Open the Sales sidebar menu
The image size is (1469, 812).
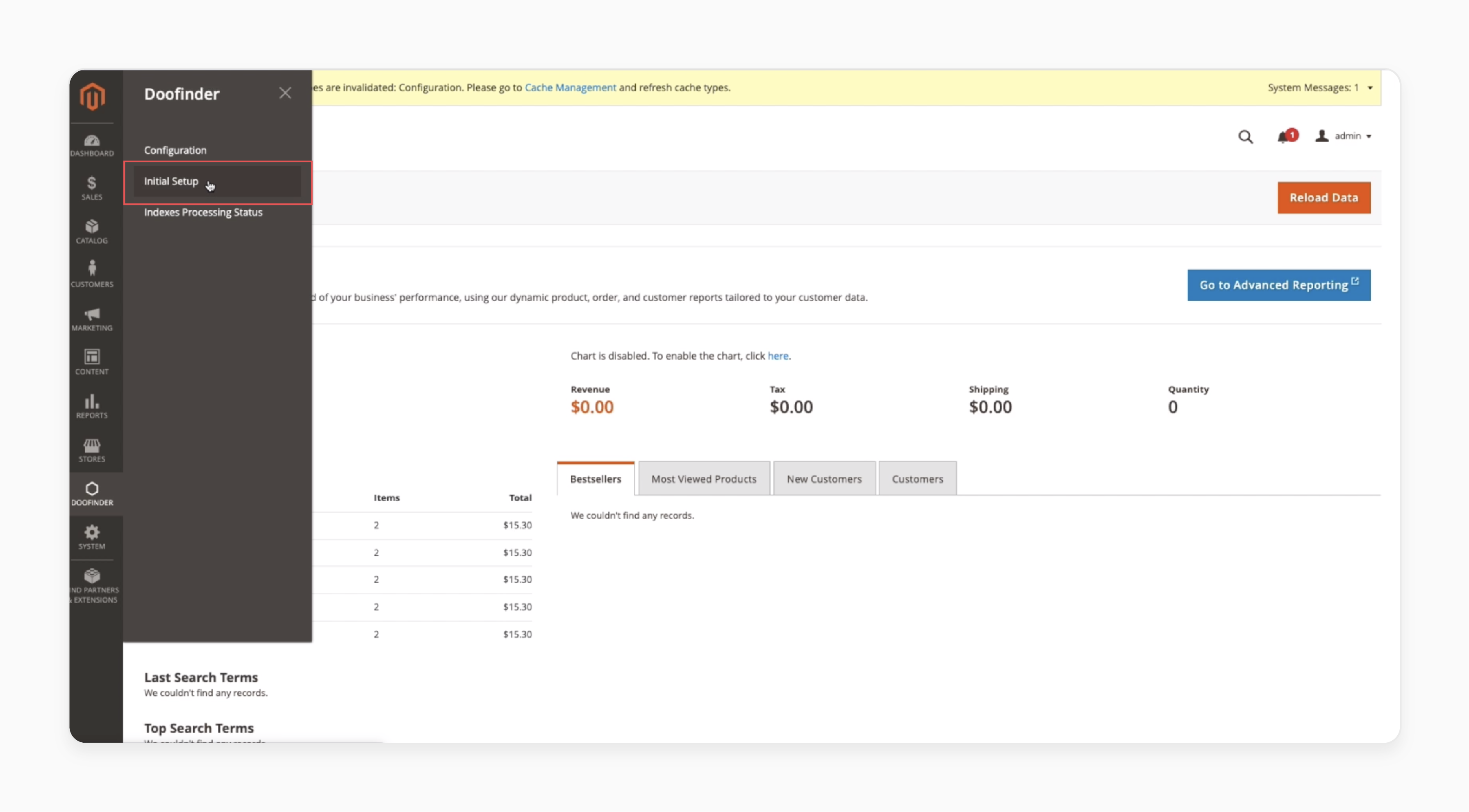(92, 189)
